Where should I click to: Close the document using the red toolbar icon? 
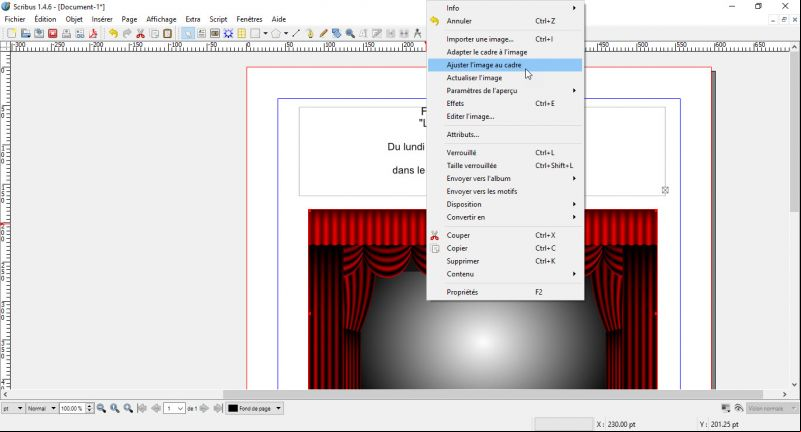pos(52,34)
